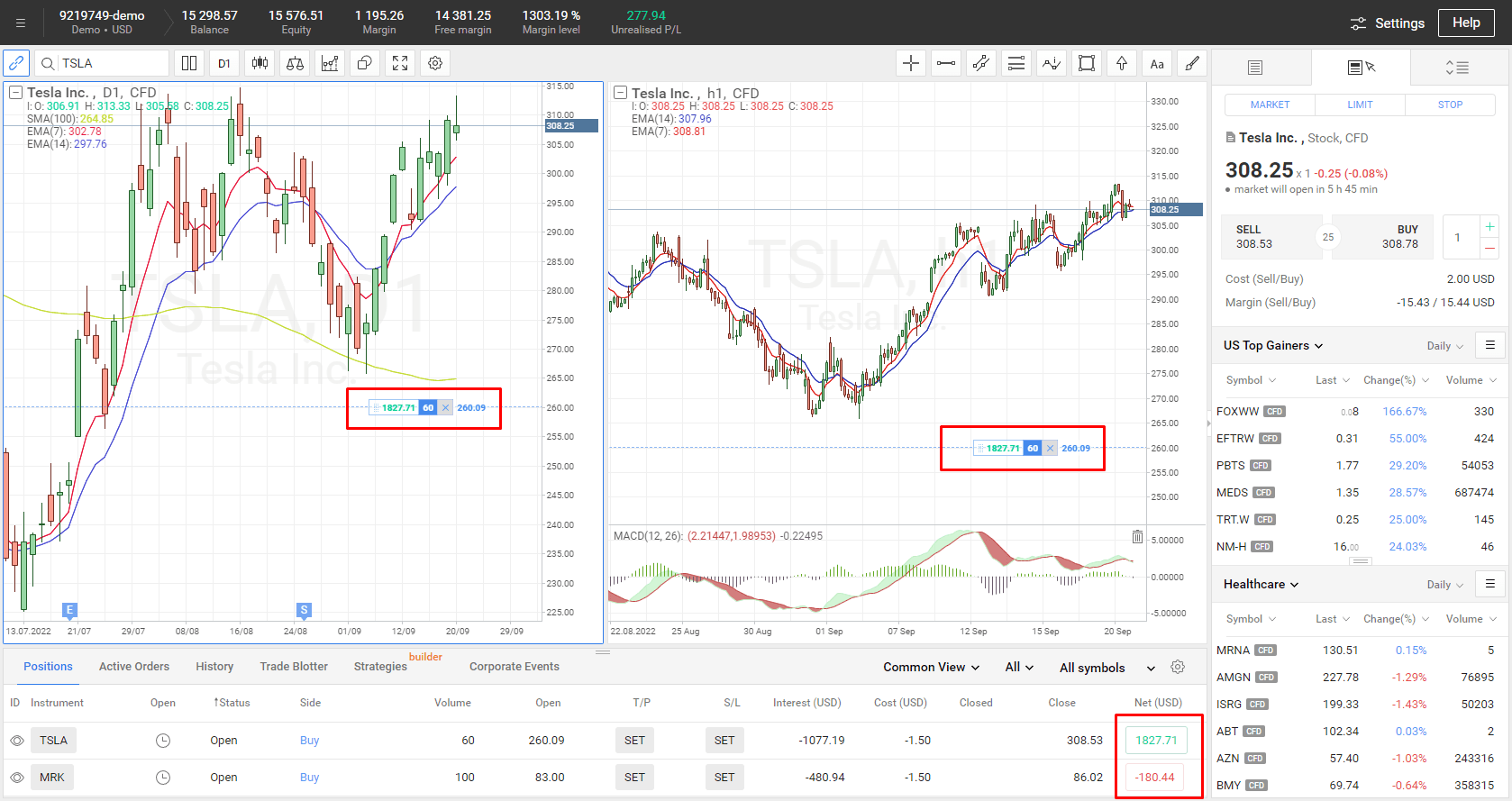The height and width of the screenshot is (801, 1512).
Task: Click the order quantity input field
Action: tap(1460, 237)
